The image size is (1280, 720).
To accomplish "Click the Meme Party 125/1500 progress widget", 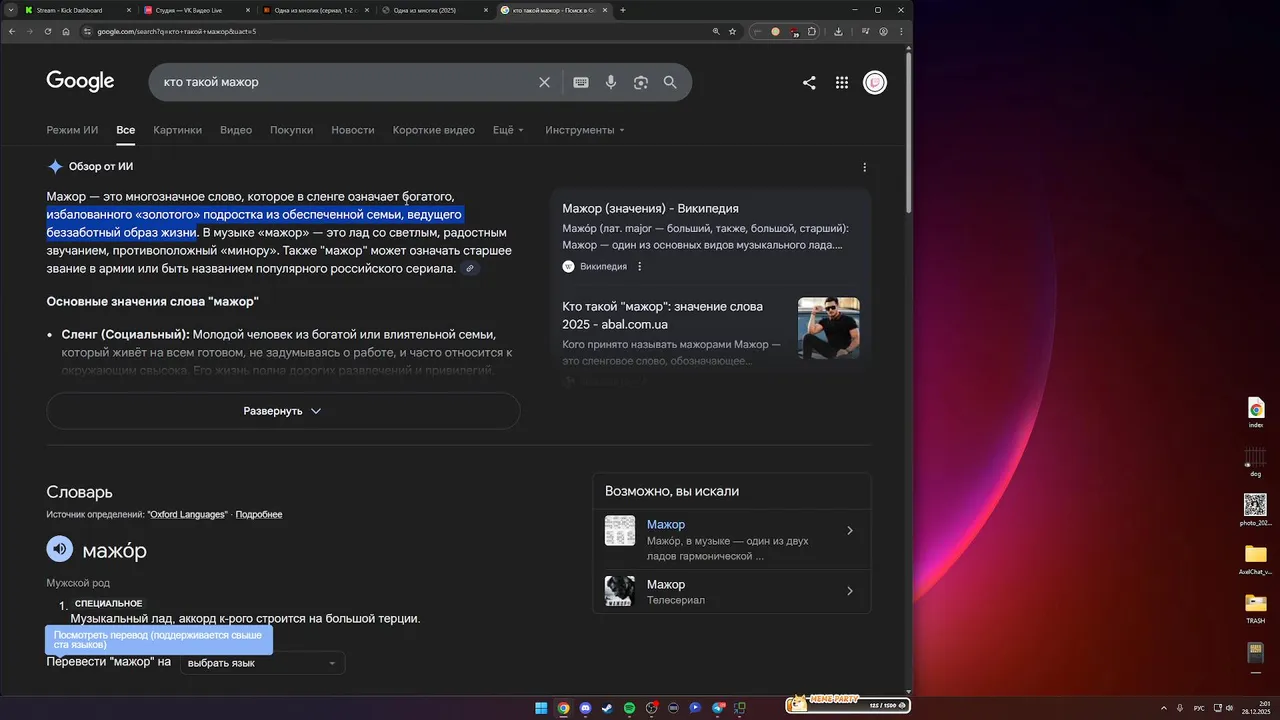I will (846, 704).
